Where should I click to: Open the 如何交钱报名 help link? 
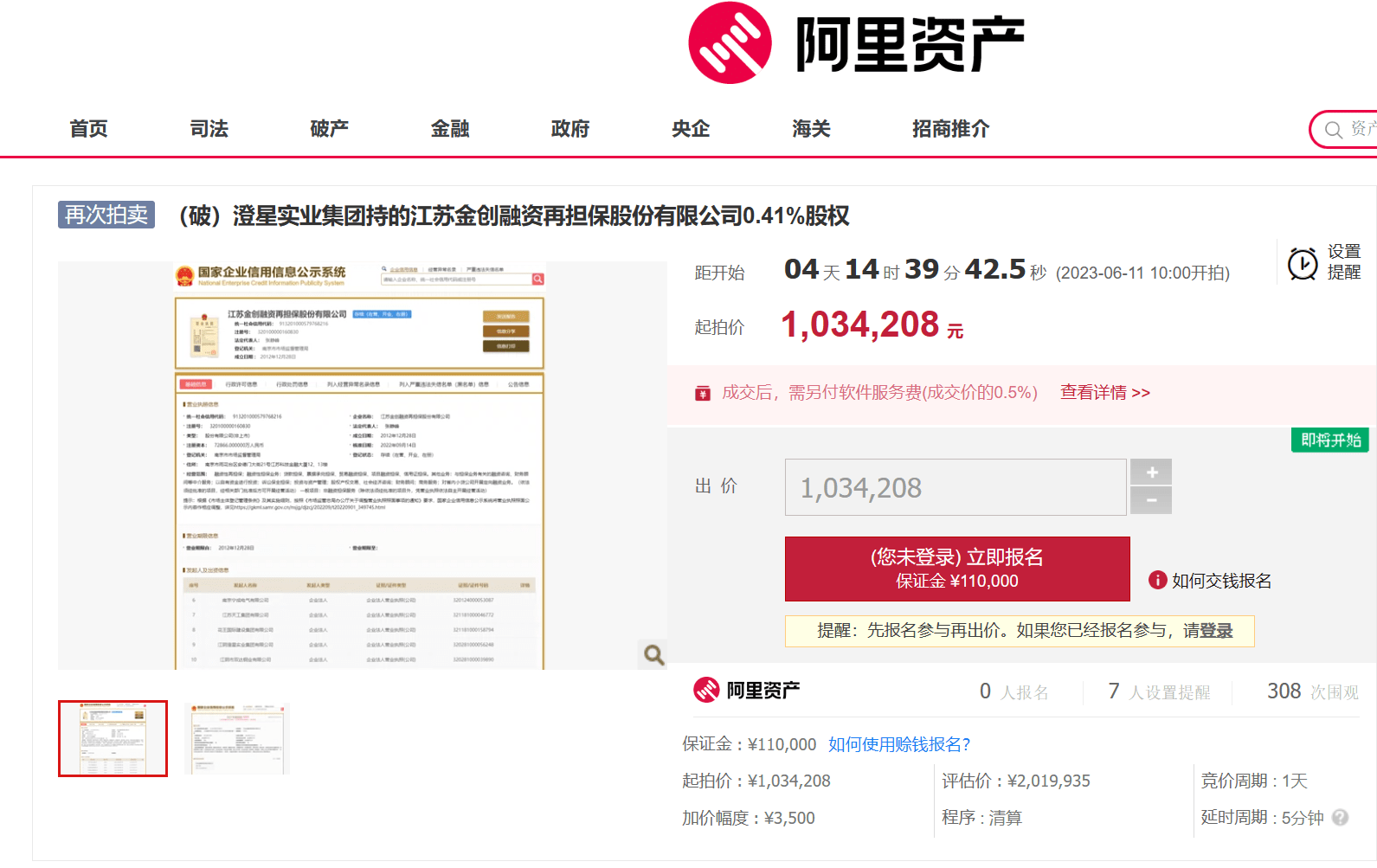coord(1222,581)
